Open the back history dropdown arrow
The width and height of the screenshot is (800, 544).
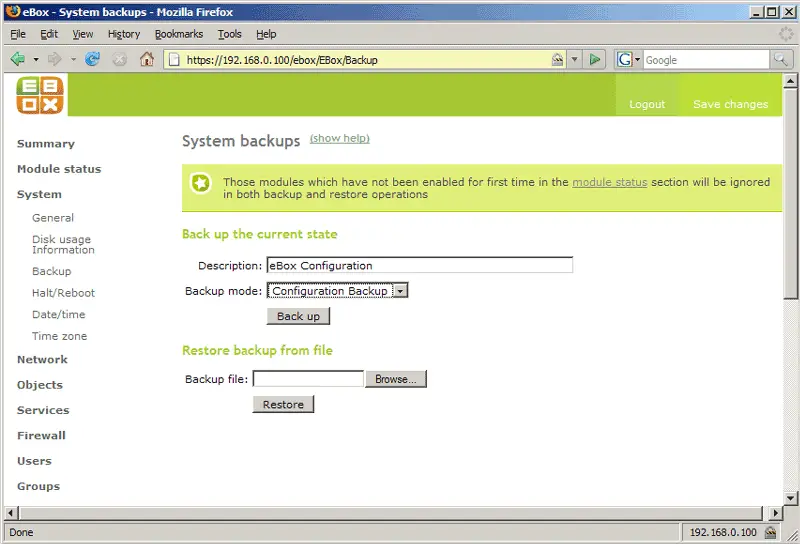click(x=36, y=60)
